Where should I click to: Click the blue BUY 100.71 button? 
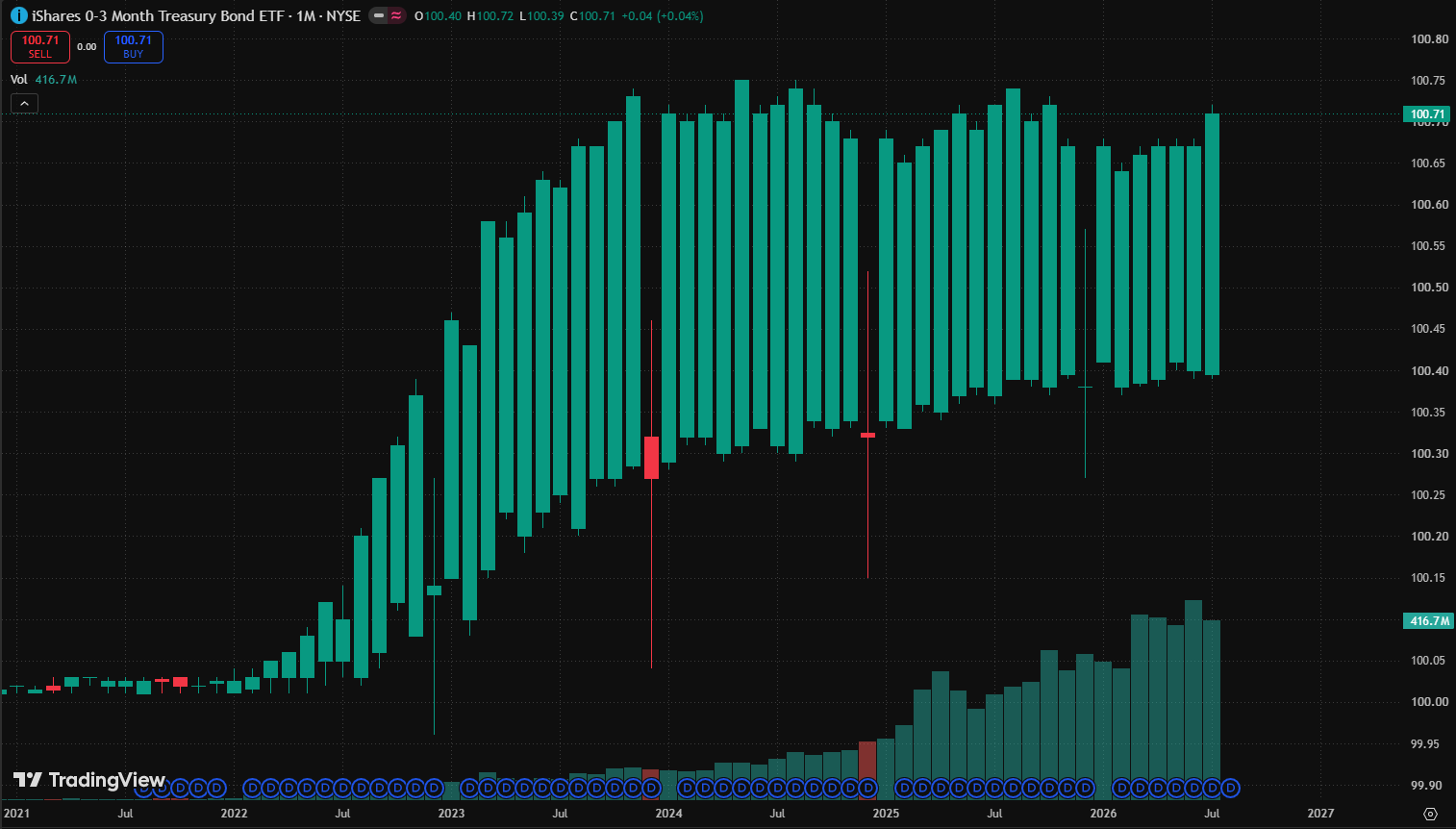click(x=134, y=47)
